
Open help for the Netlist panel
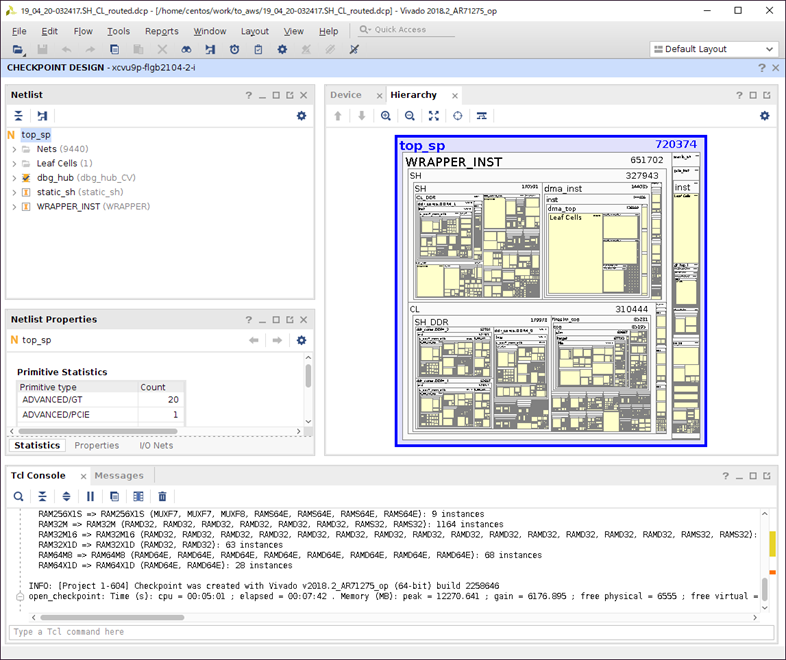249,95
